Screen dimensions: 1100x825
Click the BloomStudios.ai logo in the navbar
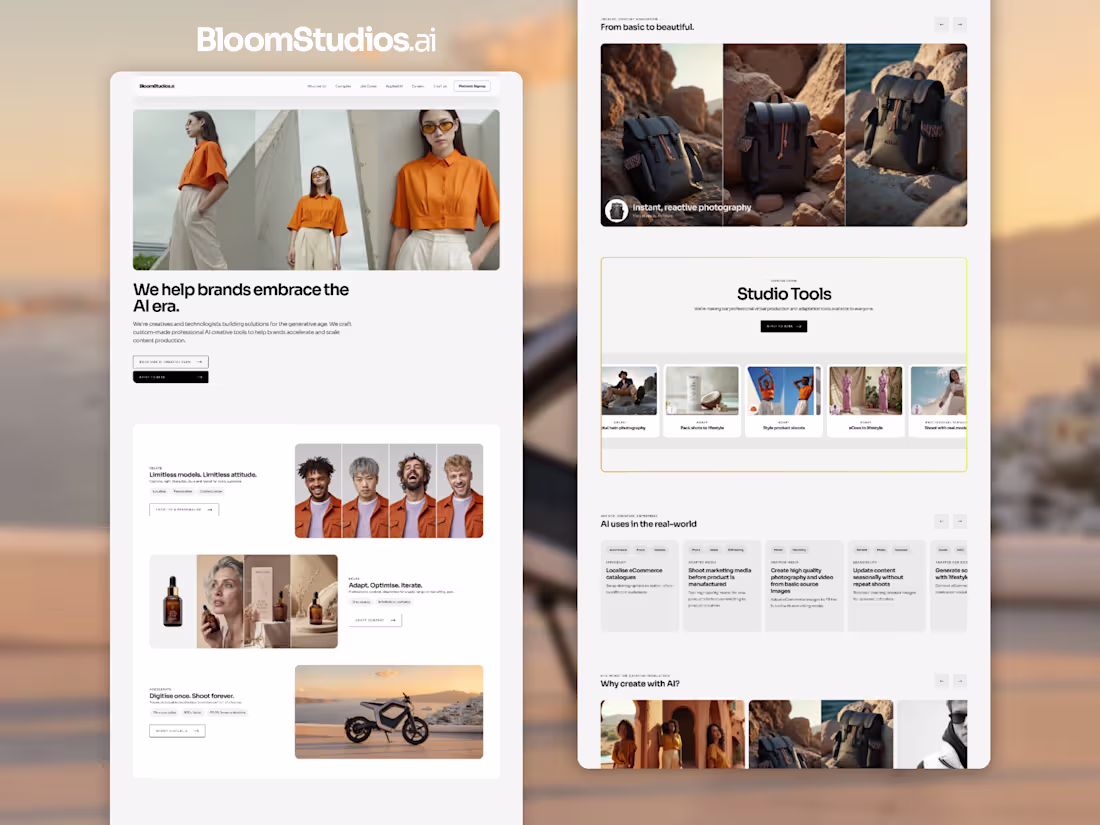click(158, 86)
